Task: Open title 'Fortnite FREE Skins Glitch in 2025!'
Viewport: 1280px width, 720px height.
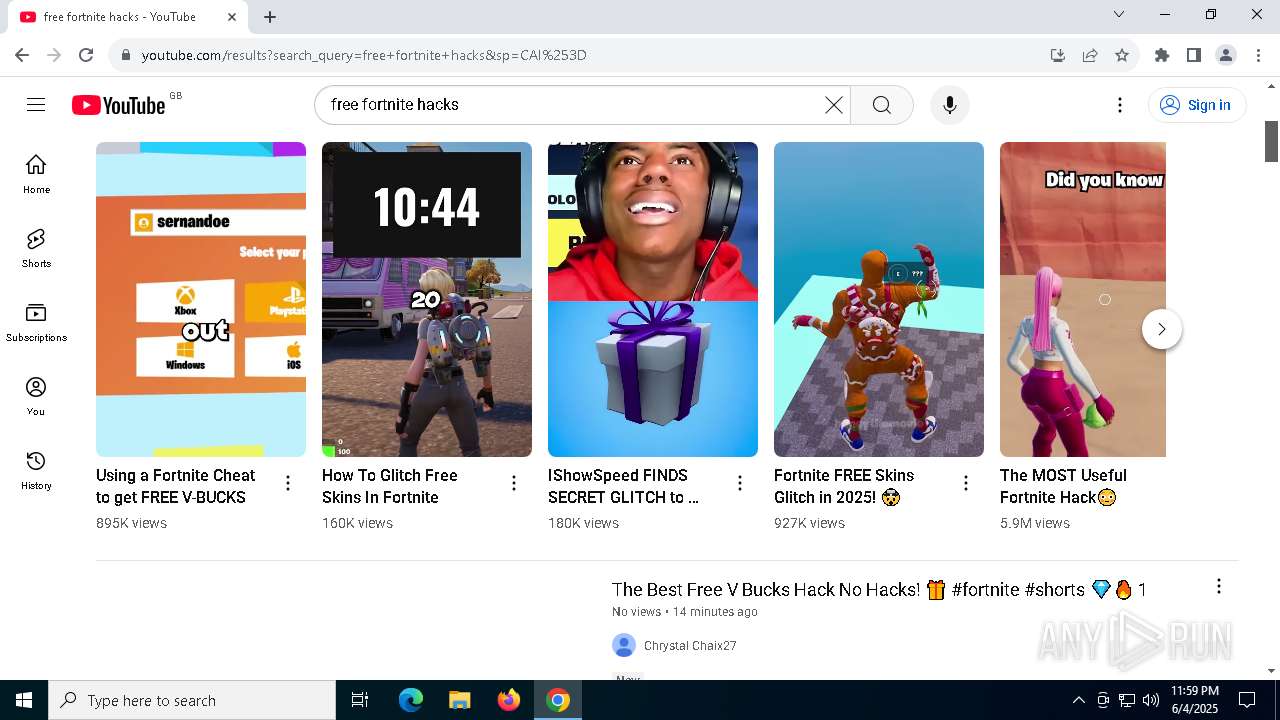Action: 844,486
